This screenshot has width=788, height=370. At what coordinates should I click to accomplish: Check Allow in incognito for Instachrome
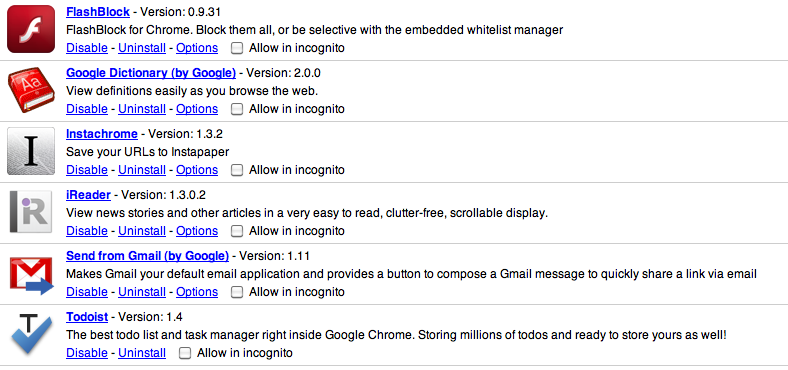(x=237, y=170)
